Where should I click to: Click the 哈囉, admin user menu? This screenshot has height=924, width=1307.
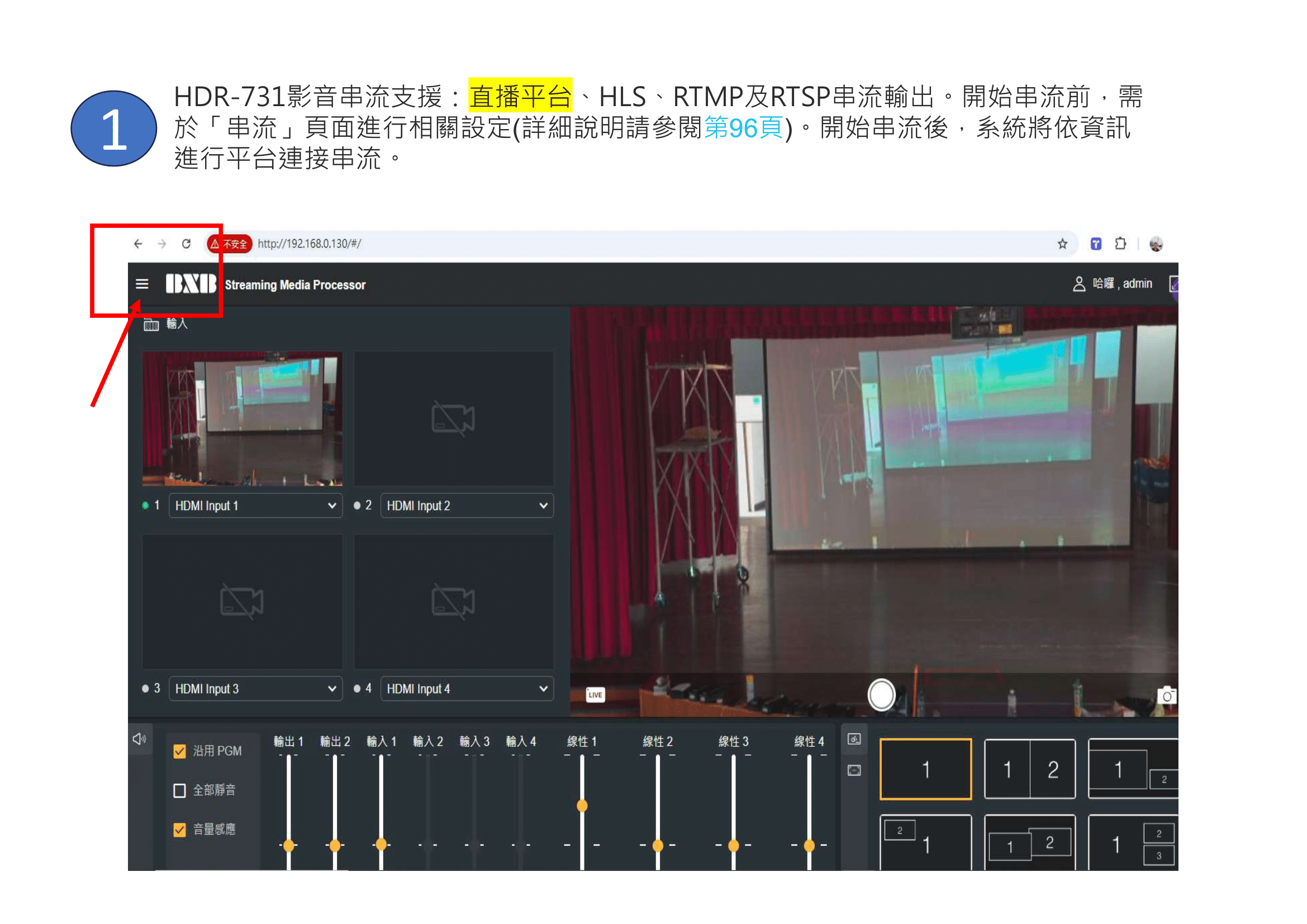pos(1113,284)
